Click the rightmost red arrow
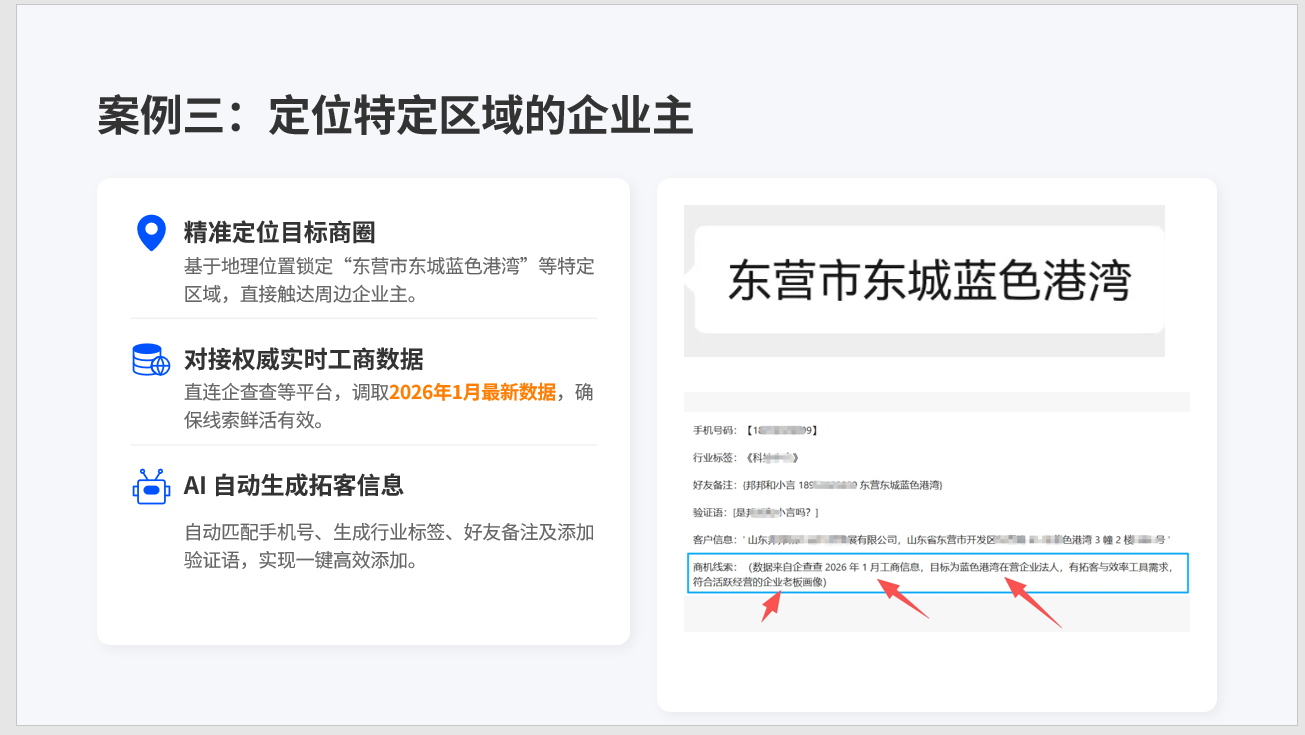The height and width of the screenshot is (735, 1305). [x=1033, y=604]
